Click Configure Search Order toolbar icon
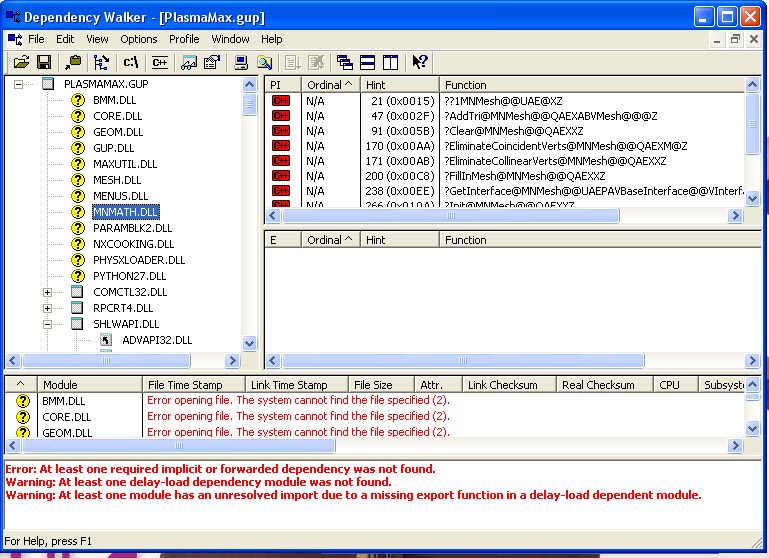769x558 pixels. click(x=264, y=62)
